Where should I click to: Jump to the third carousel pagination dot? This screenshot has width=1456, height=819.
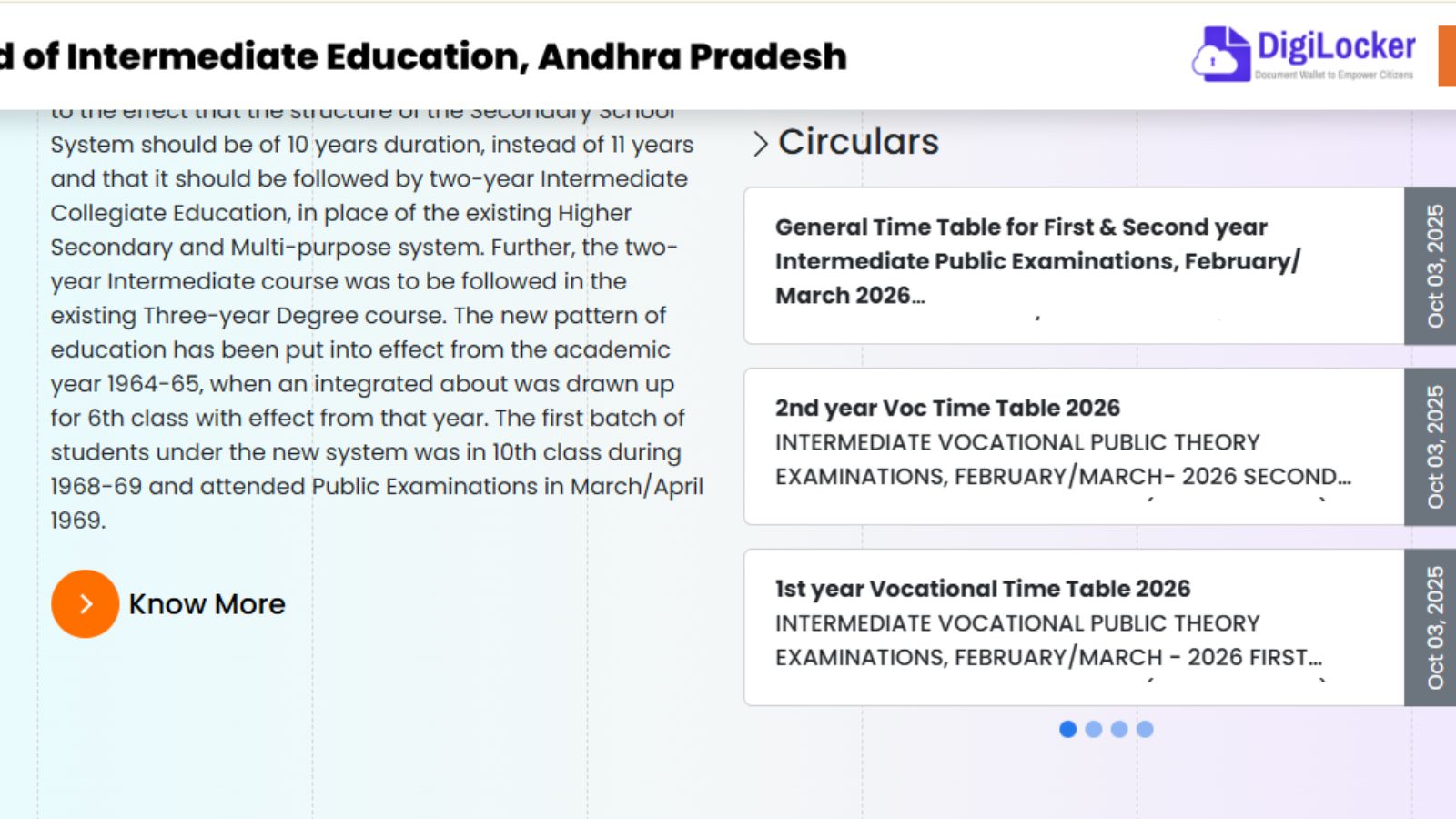[1119, 729]
